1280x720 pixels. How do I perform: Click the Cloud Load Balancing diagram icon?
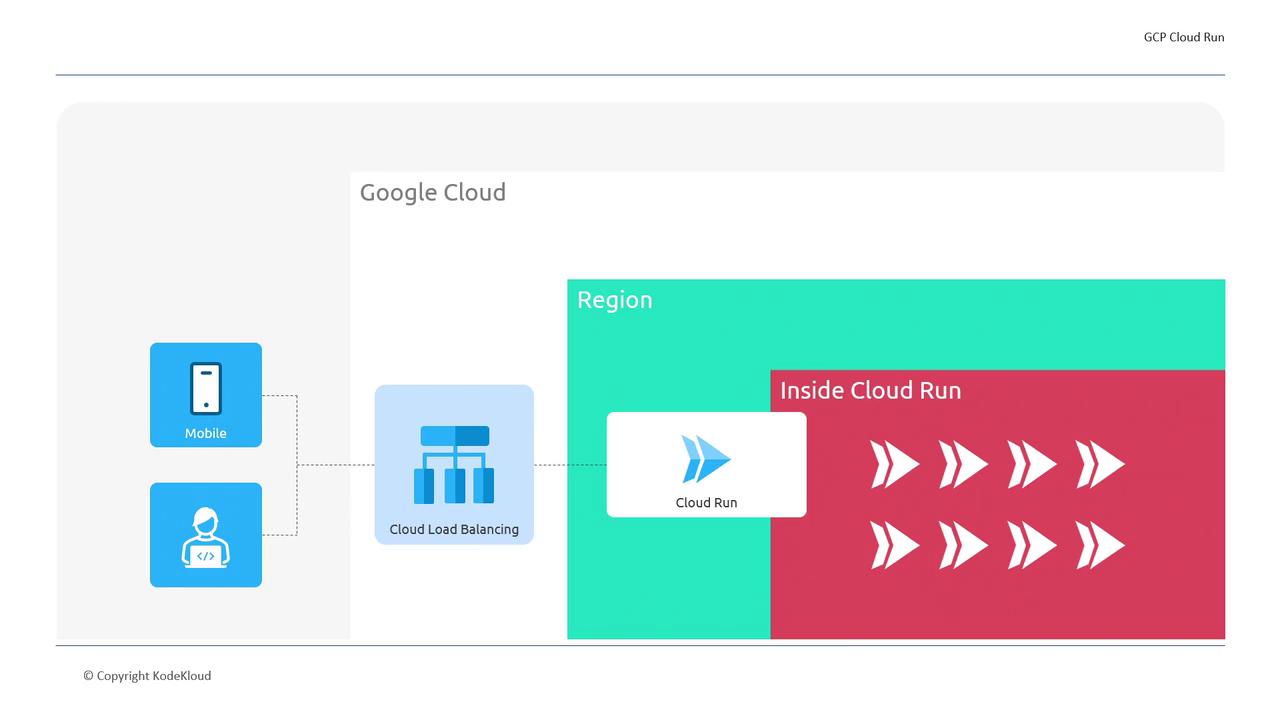[x=454, y=464]
